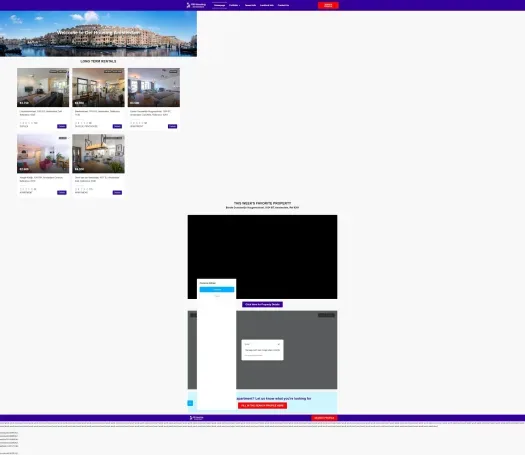Play the black favorite-property video
The height and width of the screenshot is (455, 525).
tap(262, 257)
